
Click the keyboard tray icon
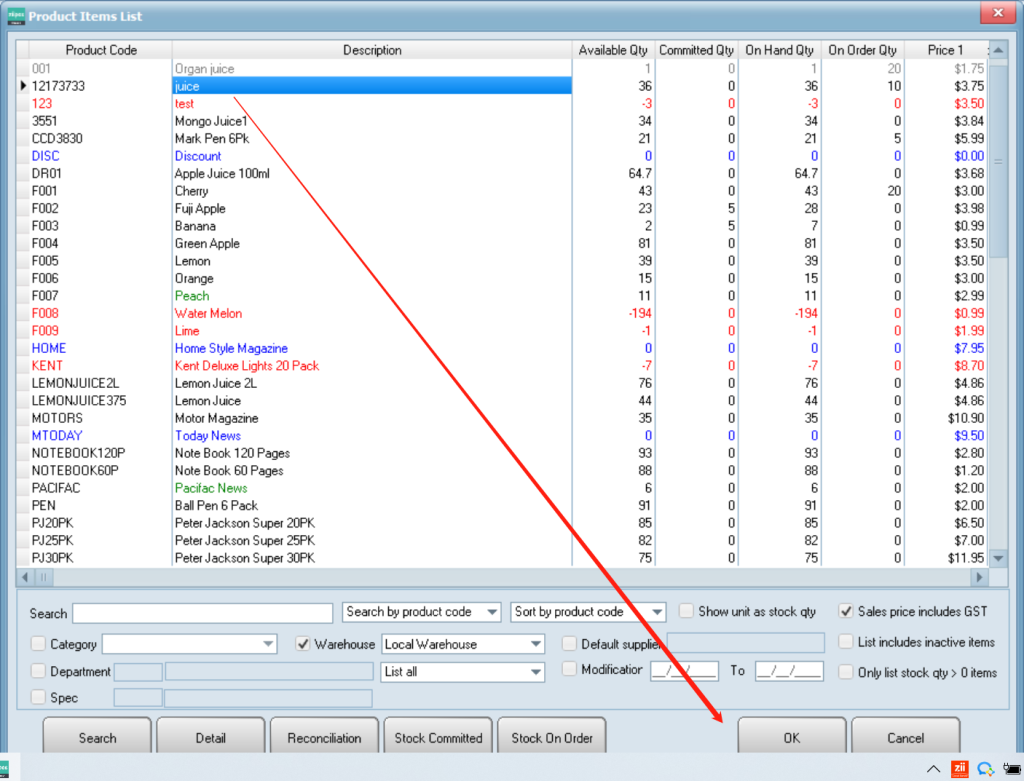pyautogui.click(x=1010, y=768)
